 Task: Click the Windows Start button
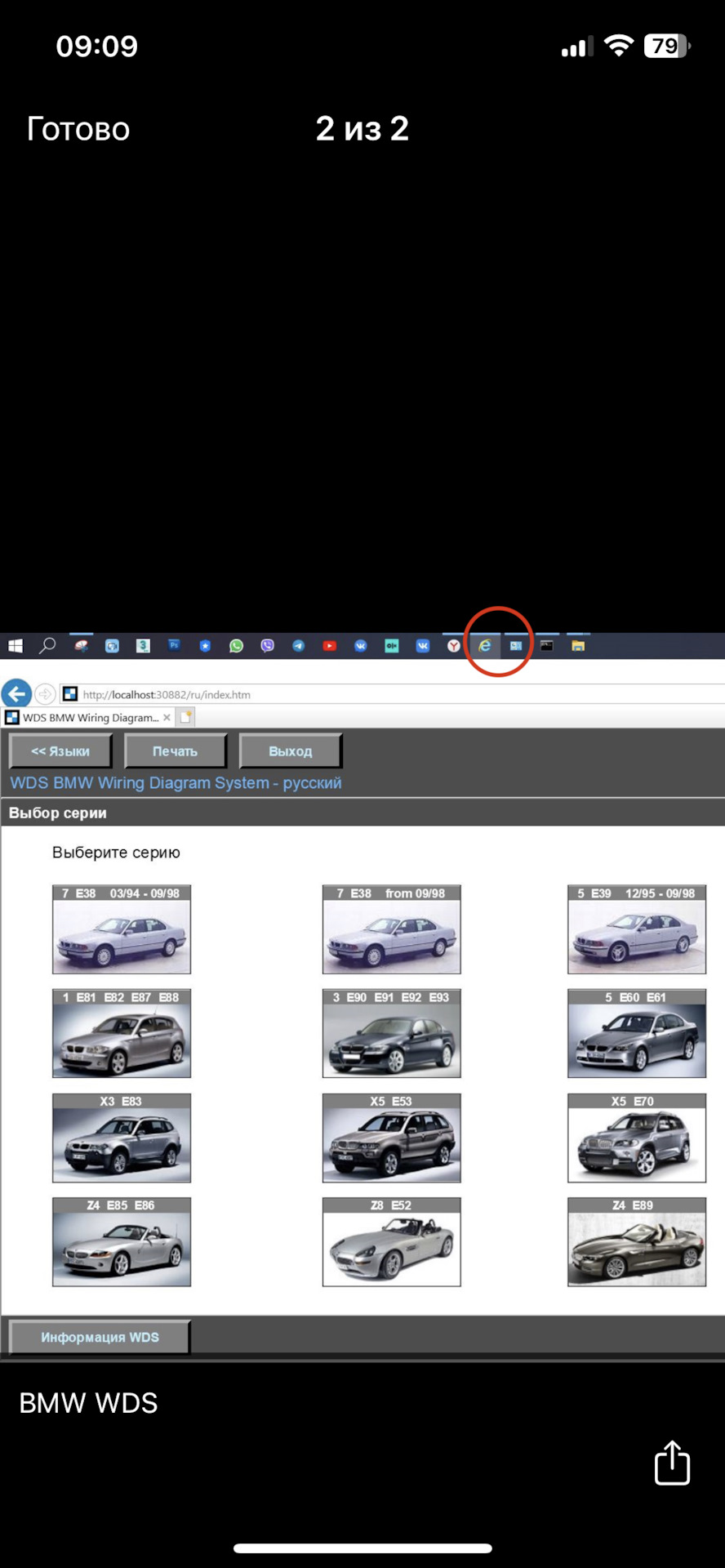pyautogui.click(x=16, y=646)
